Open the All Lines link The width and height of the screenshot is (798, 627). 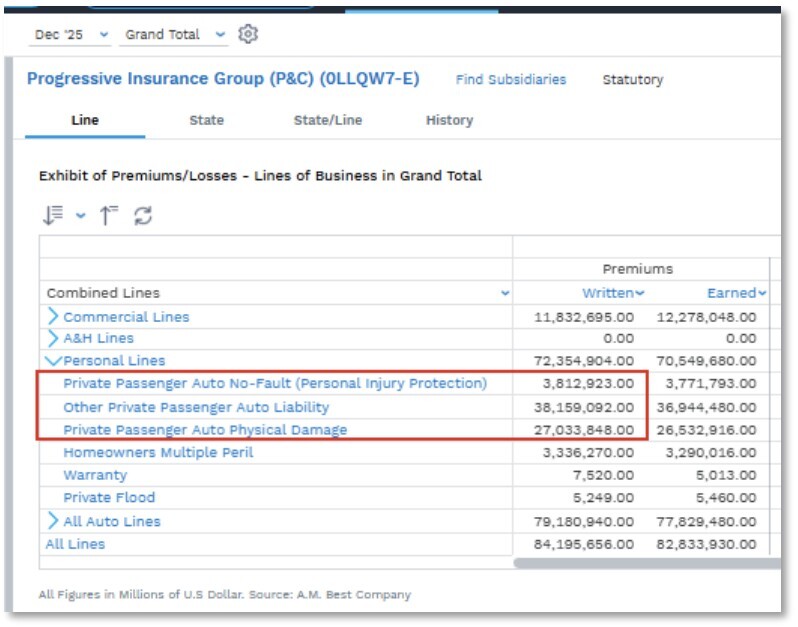pos(75,544)
